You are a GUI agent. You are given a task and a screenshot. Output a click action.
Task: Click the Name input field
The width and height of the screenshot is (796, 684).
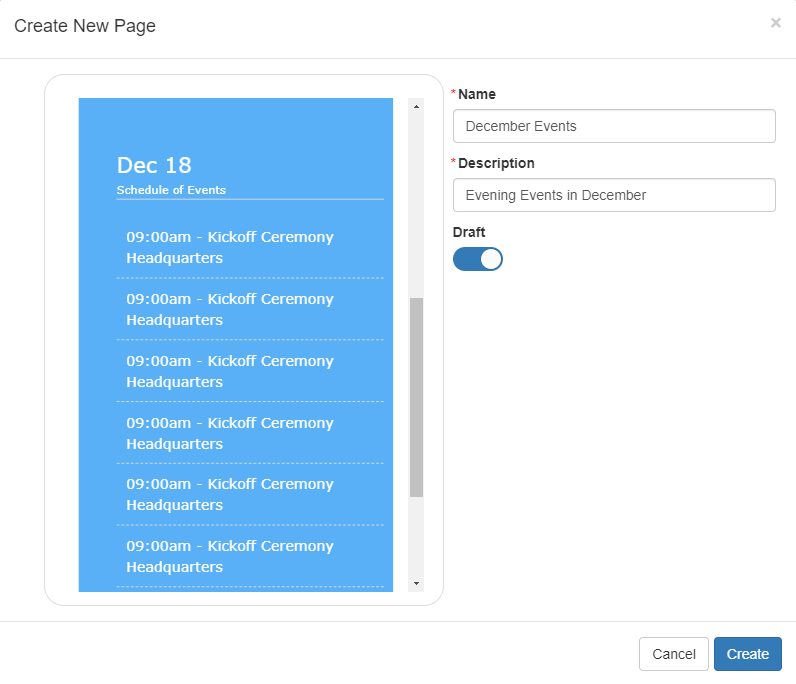coord(614,126)
